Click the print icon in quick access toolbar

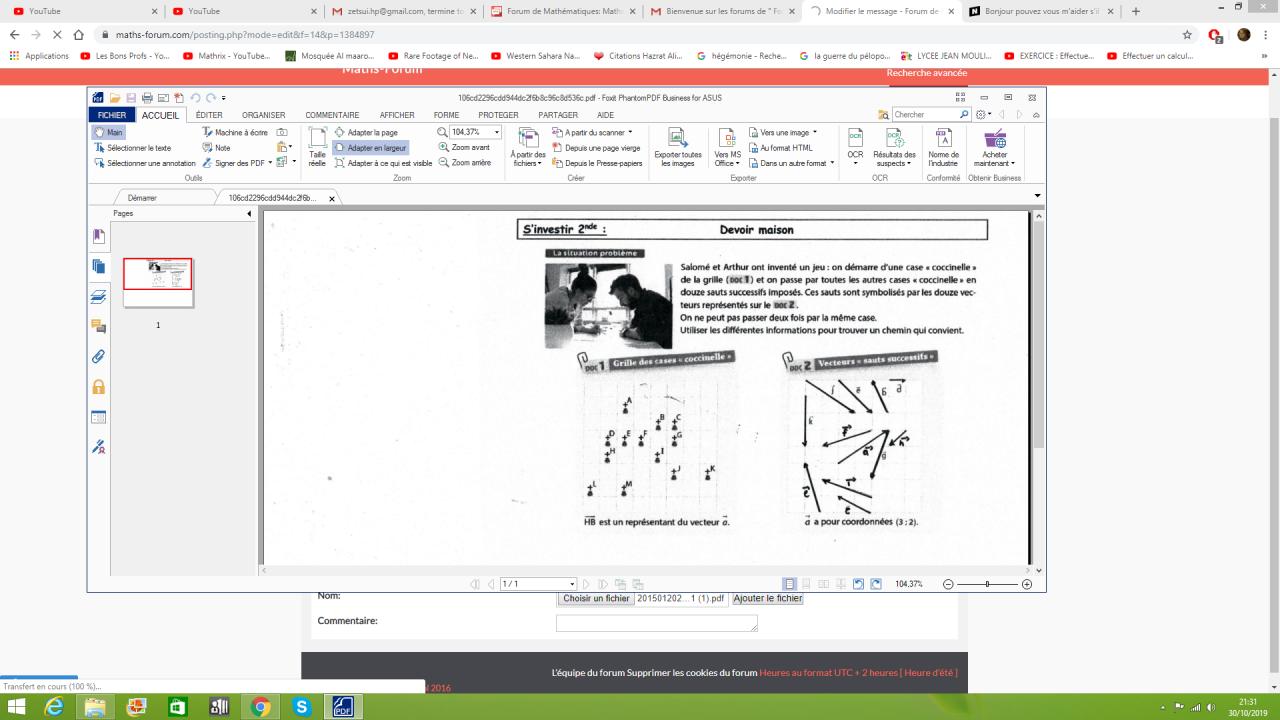(147, 98)
